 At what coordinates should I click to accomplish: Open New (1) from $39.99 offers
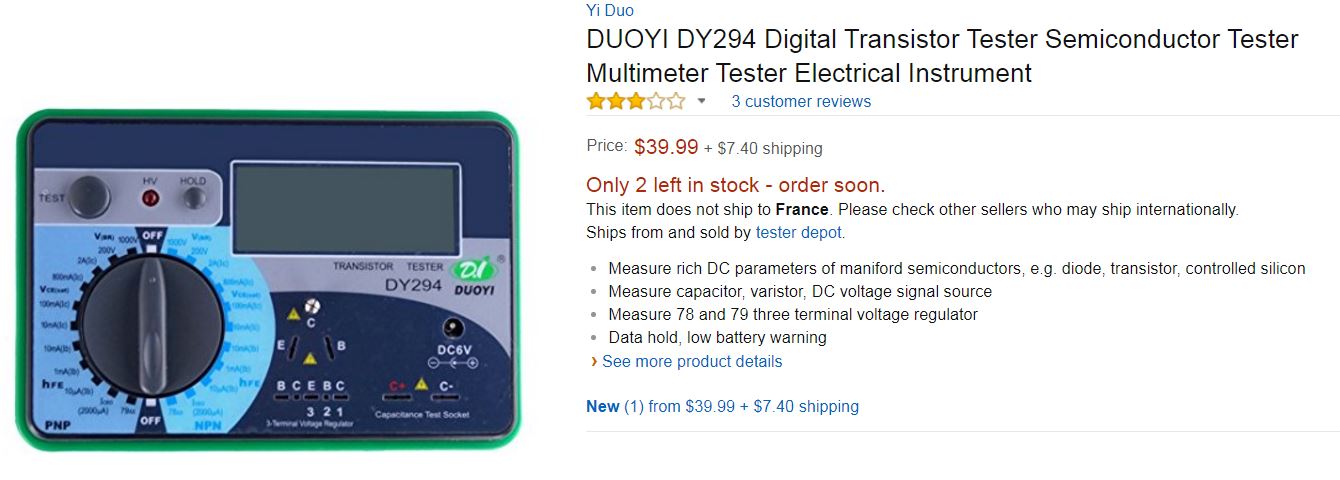[722, 406]
